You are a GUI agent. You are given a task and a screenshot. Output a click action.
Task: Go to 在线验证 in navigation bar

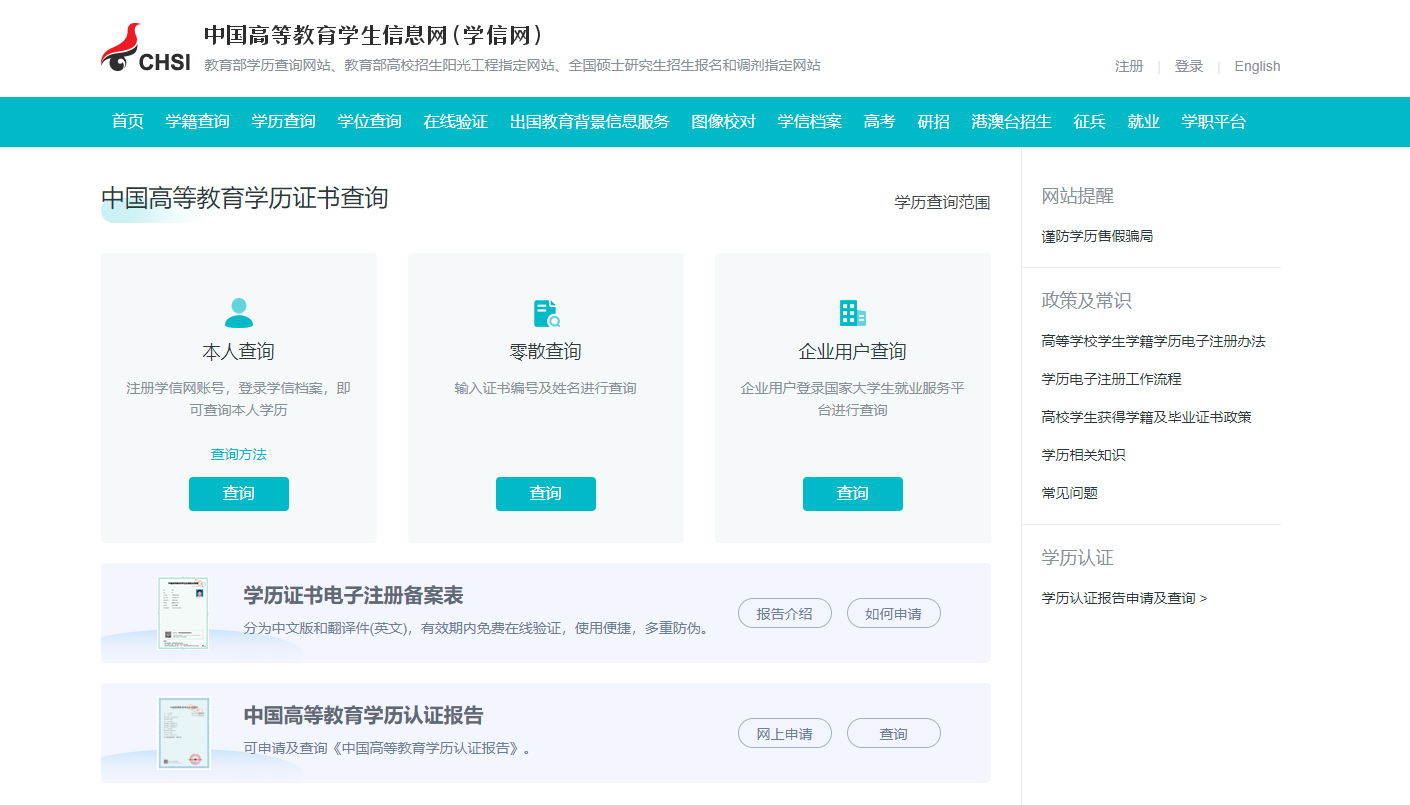[455, 122]
